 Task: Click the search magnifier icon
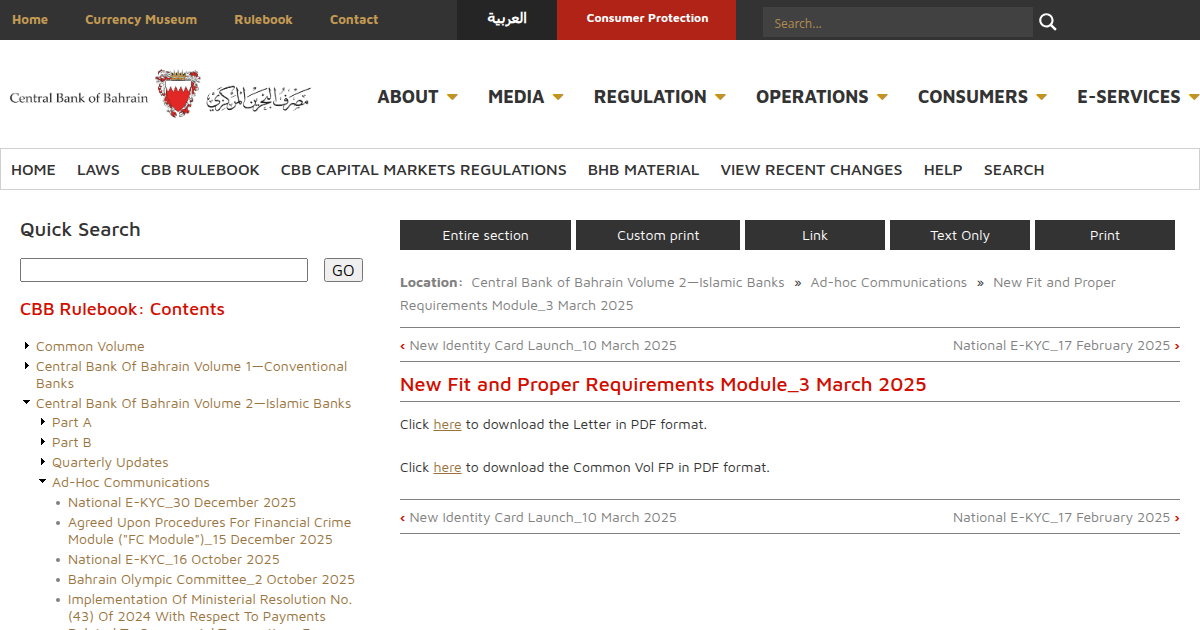tap(1046, 20)
